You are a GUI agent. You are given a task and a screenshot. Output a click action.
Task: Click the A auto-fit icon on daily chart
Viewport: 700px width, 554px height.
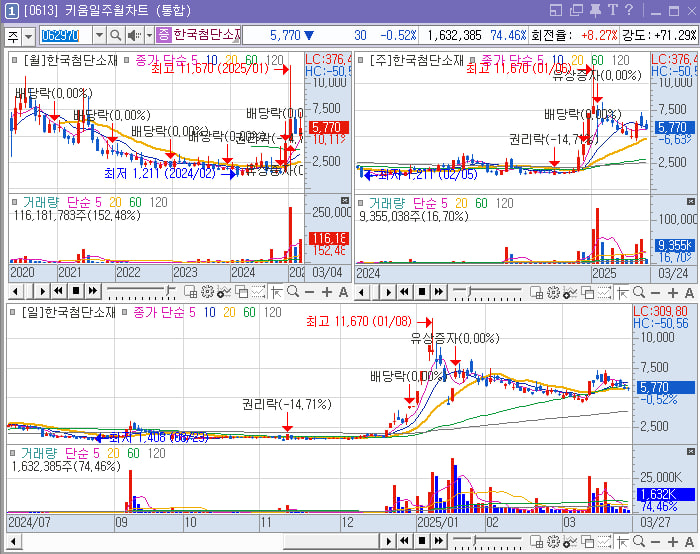point(689,542)
